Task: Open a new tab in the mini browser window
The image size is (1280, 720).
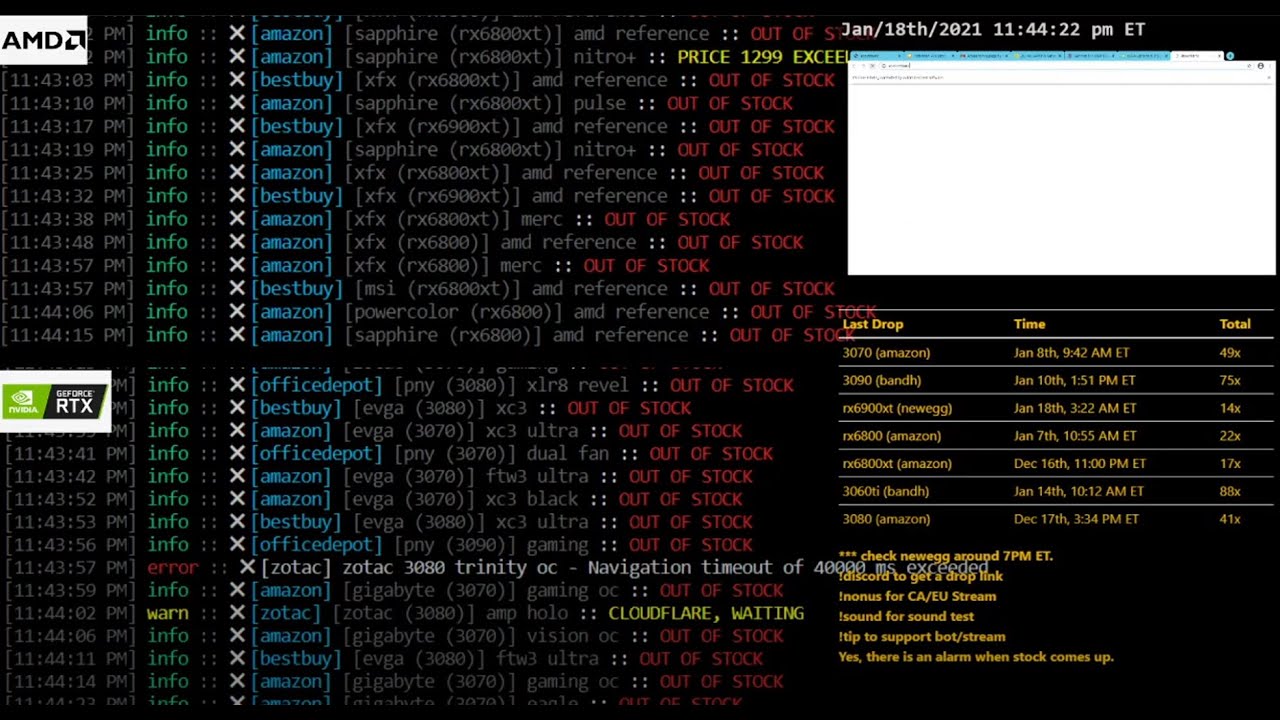Action: 1230,56
